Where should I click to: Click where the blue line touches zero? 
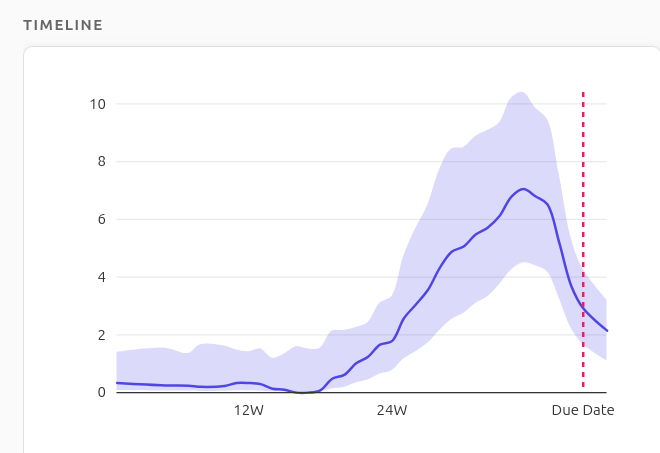(303, 392)
